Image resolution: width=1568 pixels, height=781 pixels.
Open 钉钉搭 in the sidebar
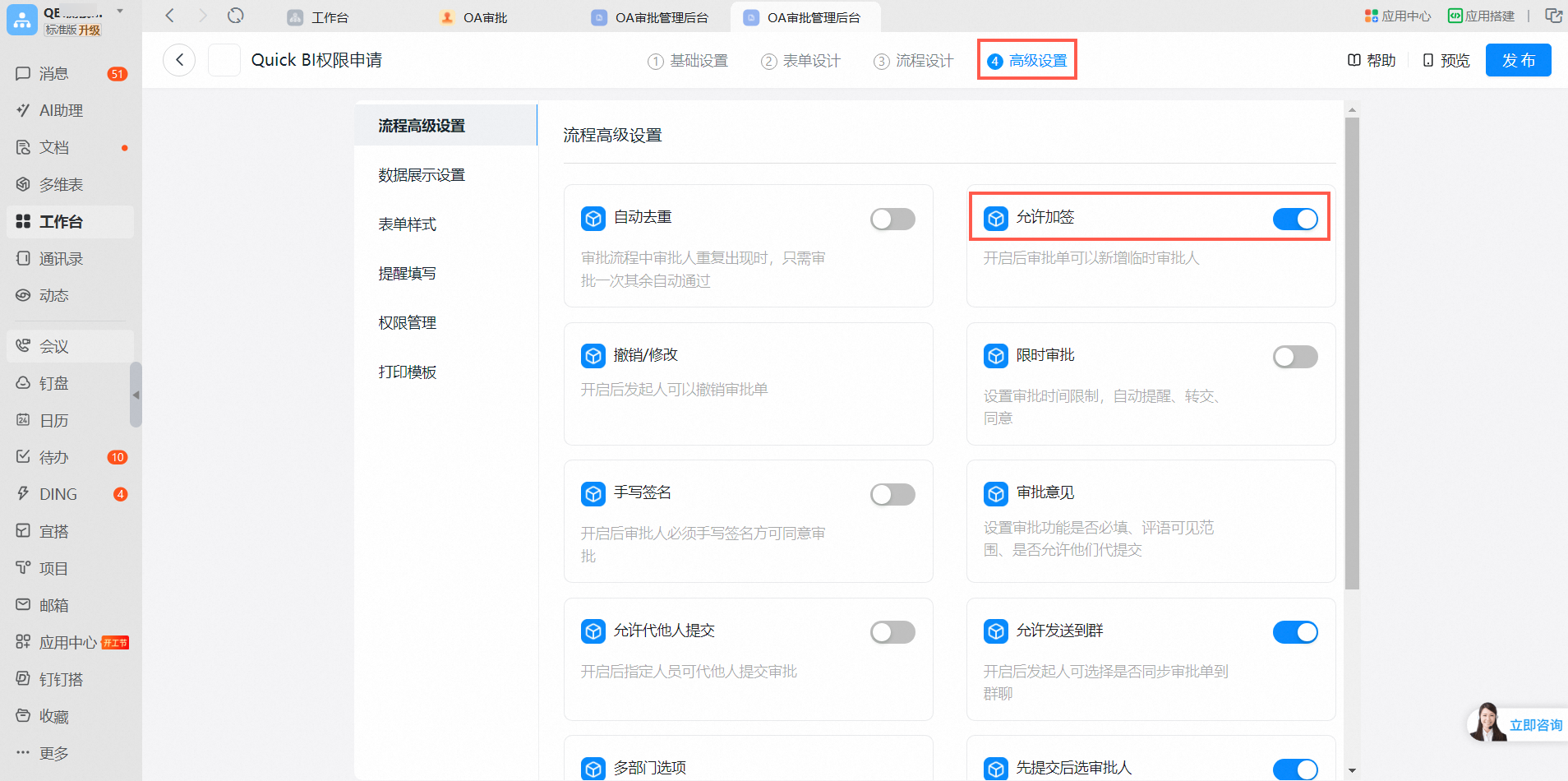click(x=70, y=680)
